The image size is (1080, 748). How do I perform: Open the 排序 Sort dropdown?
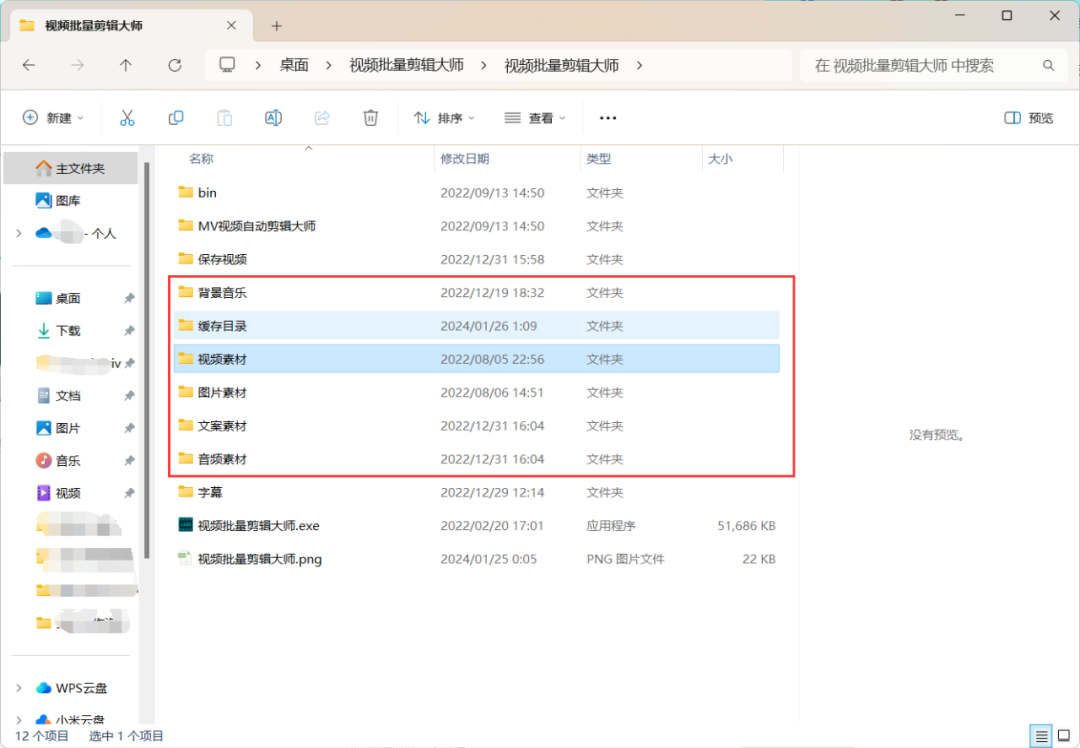(x=444, y=118)
